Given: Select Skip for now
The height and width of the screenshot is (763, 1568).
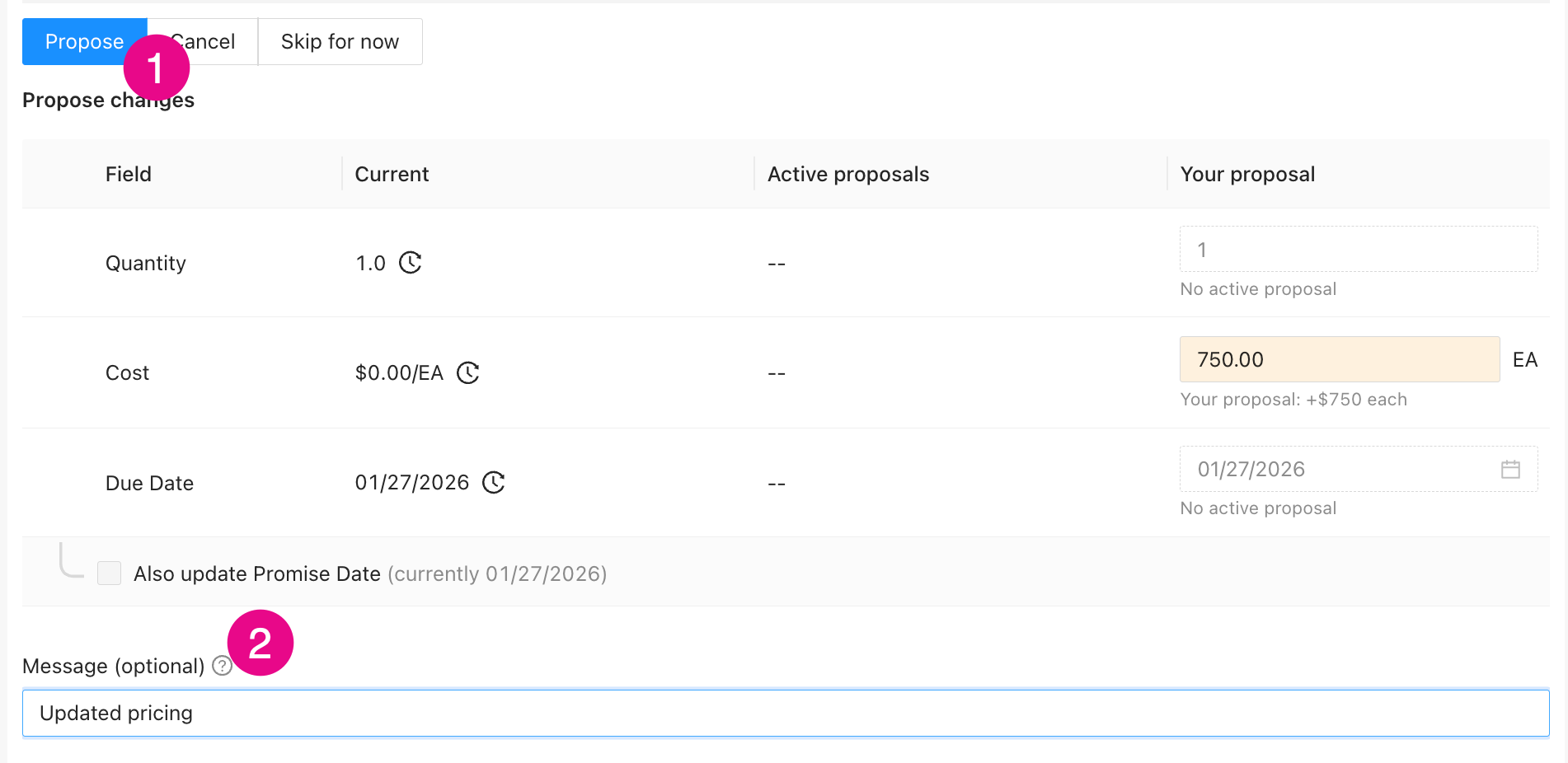Looking at the screenshot, I should coord(340,41).
